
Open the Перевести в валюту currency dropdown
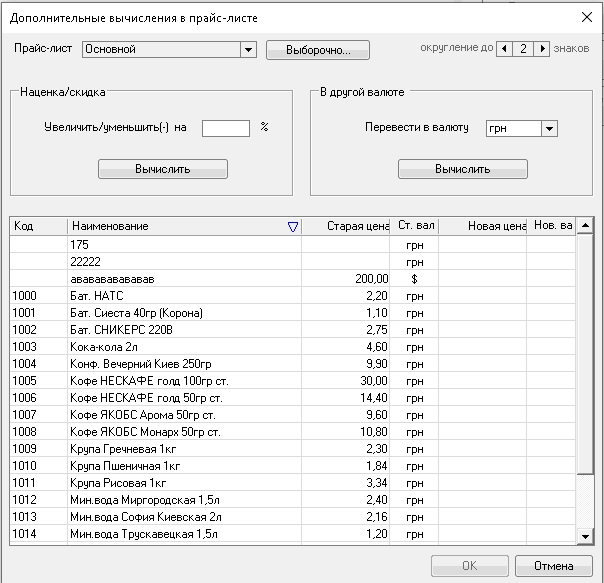pos(549,128)
